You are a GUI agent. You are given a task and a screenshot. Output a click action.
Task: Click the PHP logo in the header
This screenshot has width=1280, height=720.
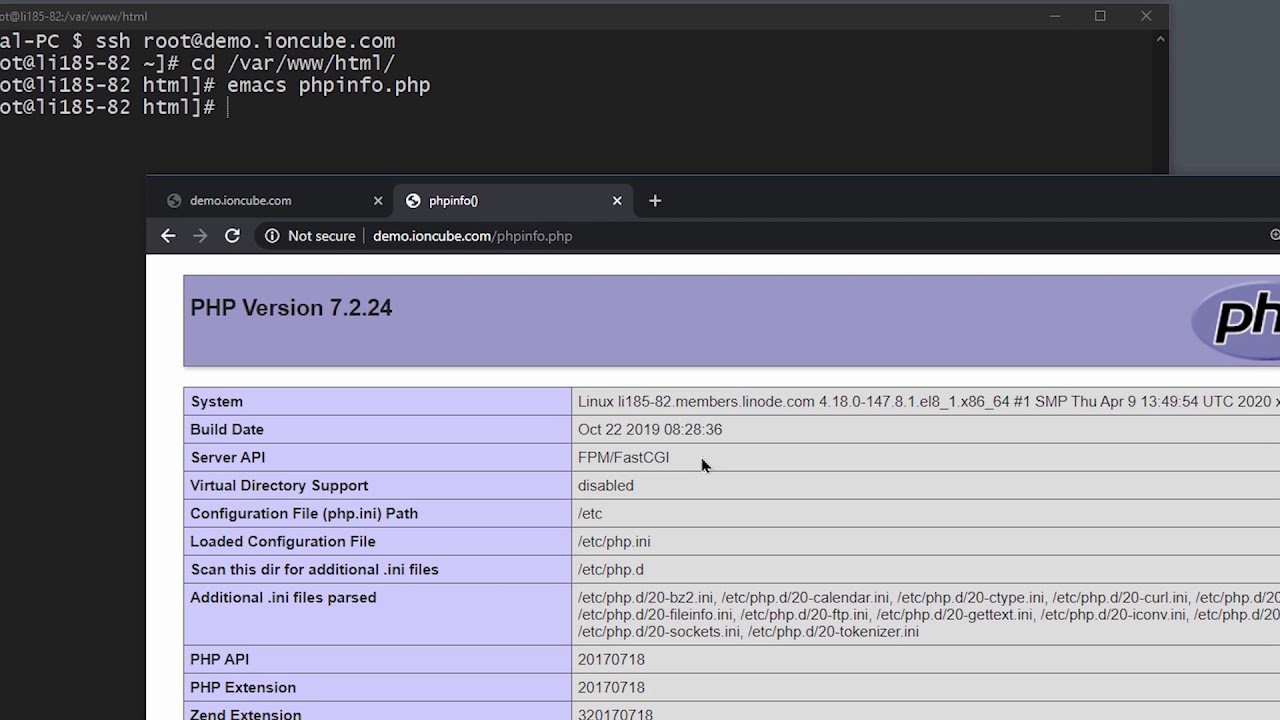pos(1240,318)
